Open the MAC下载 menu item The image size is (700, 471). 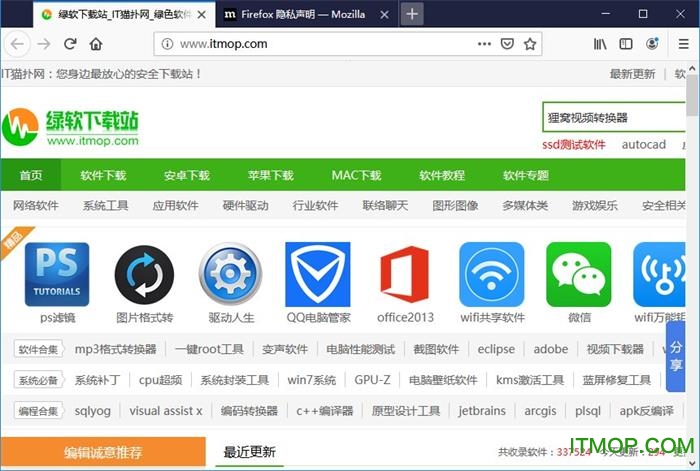pyautogui.click(x=356, y=175)
